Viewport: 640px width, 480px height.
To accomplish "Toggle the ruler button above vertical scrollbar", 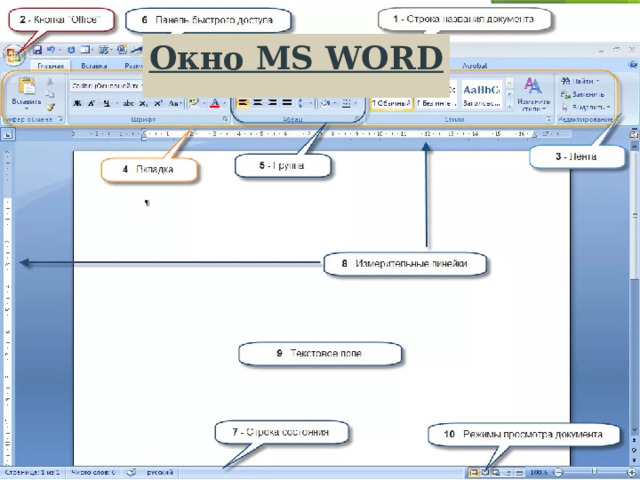I will tap(633, 134).
